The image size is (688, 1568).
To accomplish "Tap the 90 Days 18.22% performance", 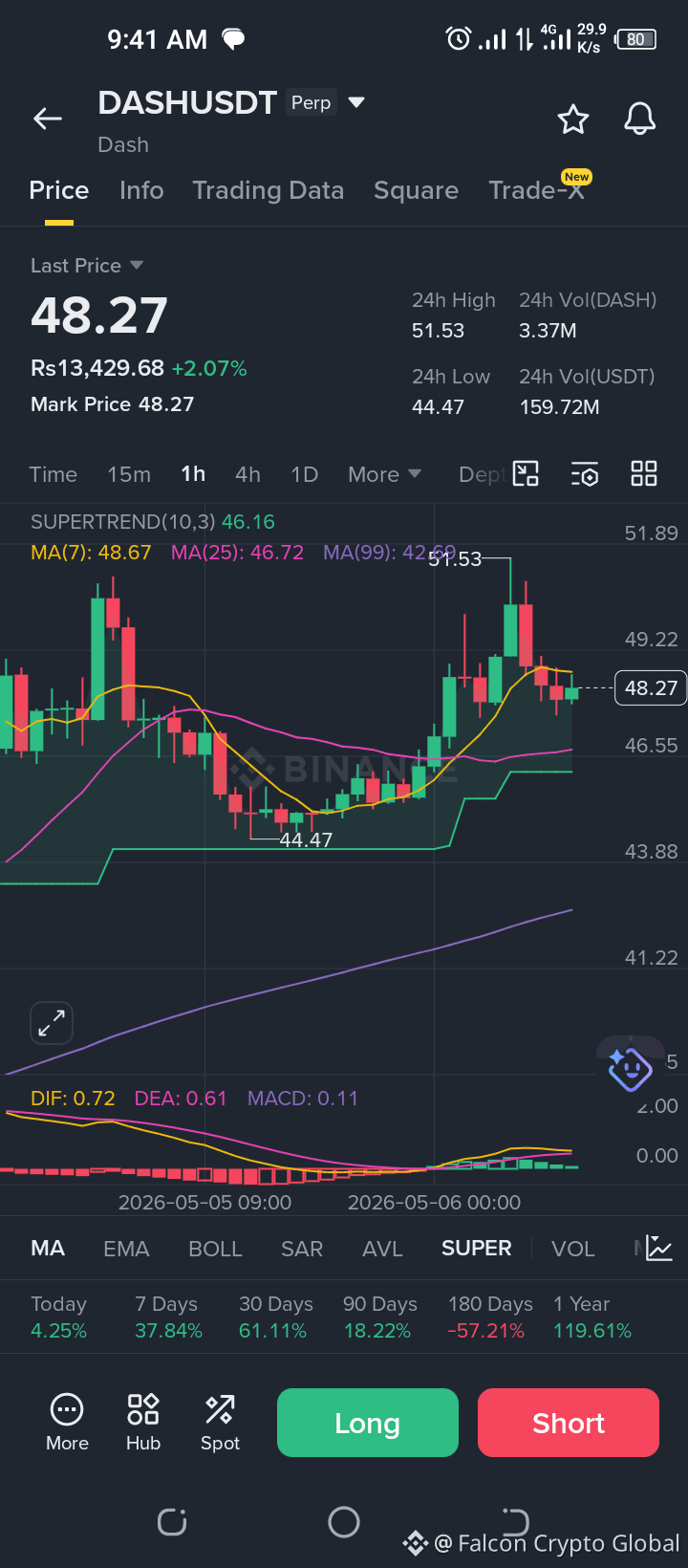I will pos(379,1318).
